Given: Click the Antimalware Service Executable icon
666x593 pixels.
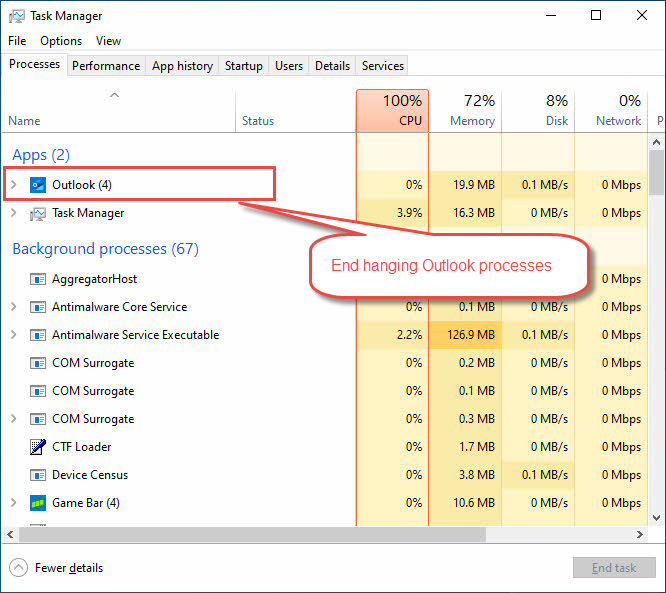Looking at the screenshot, I should click(x=38, y=335).
